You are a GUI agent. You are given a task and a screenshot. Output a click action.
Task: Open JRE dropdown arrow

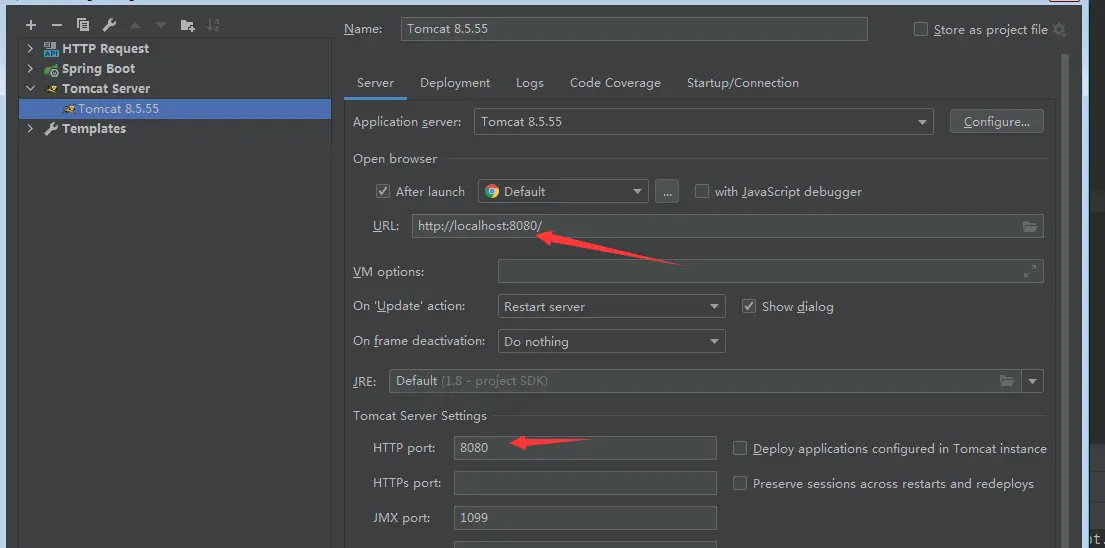pos(1032,381)
